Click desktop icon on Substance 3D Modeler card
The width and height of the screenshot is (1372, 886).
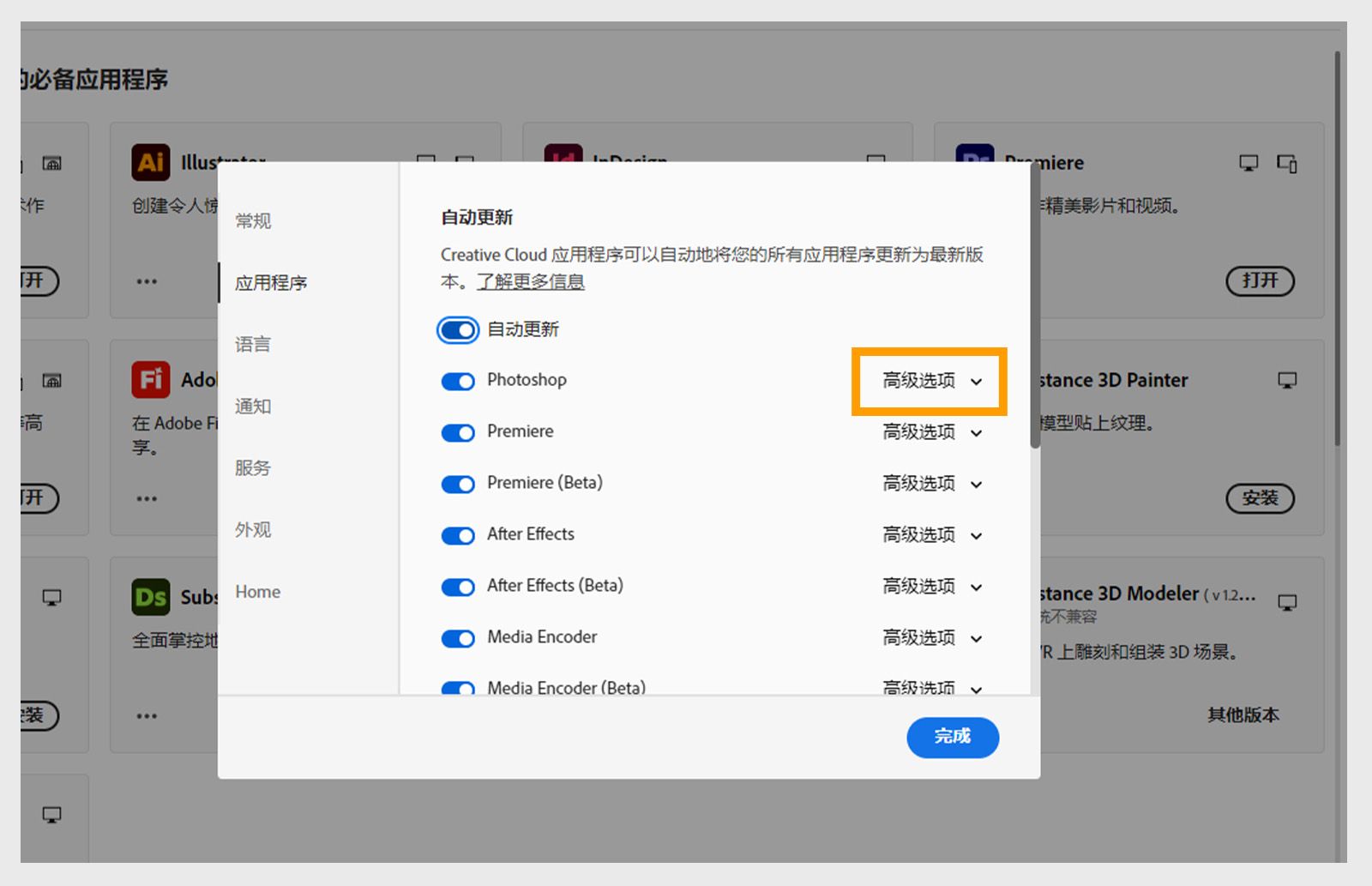click(x=1287, y=603)
